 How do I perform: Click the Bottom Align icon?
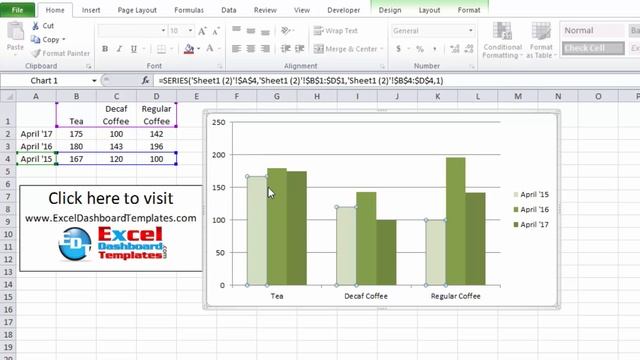tap(265, 31)
